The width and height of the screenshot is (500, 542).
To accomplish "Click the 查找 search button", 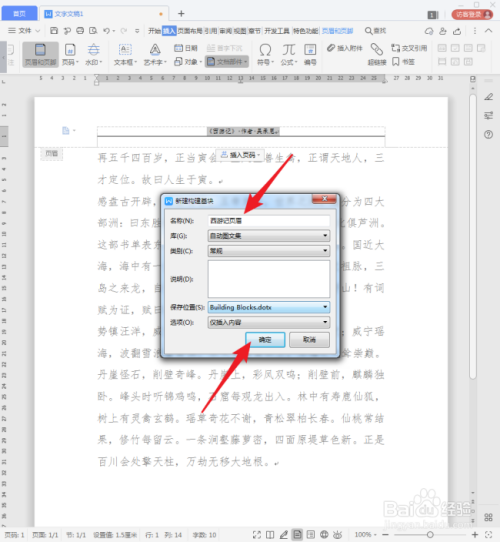I will [376, 31].
